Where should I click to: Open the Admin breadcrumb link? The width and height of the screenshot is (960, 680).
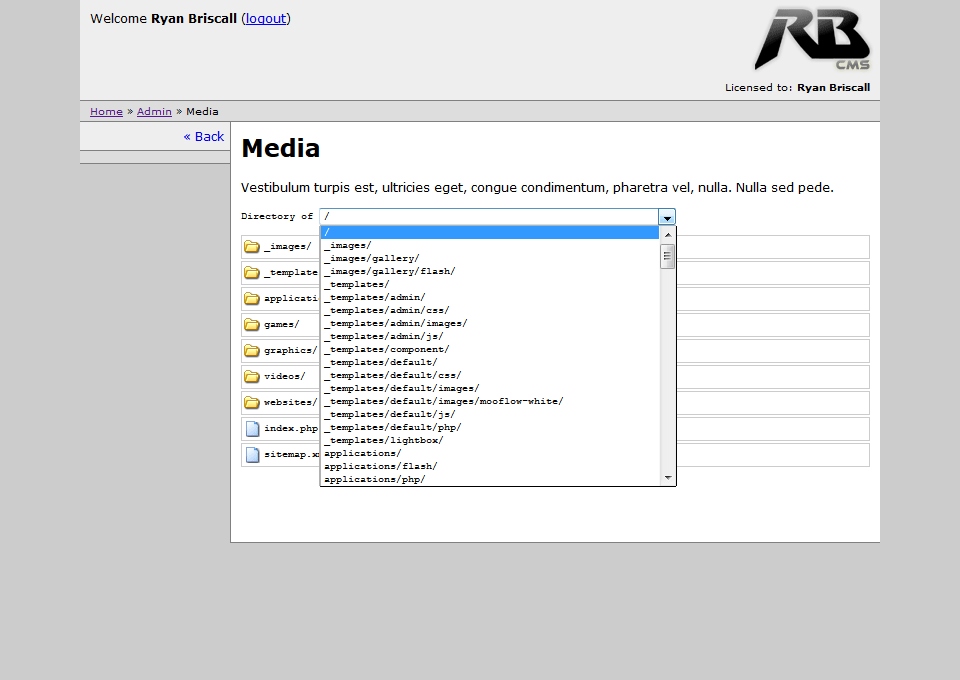pyautogui.click(x=154, y=112)
